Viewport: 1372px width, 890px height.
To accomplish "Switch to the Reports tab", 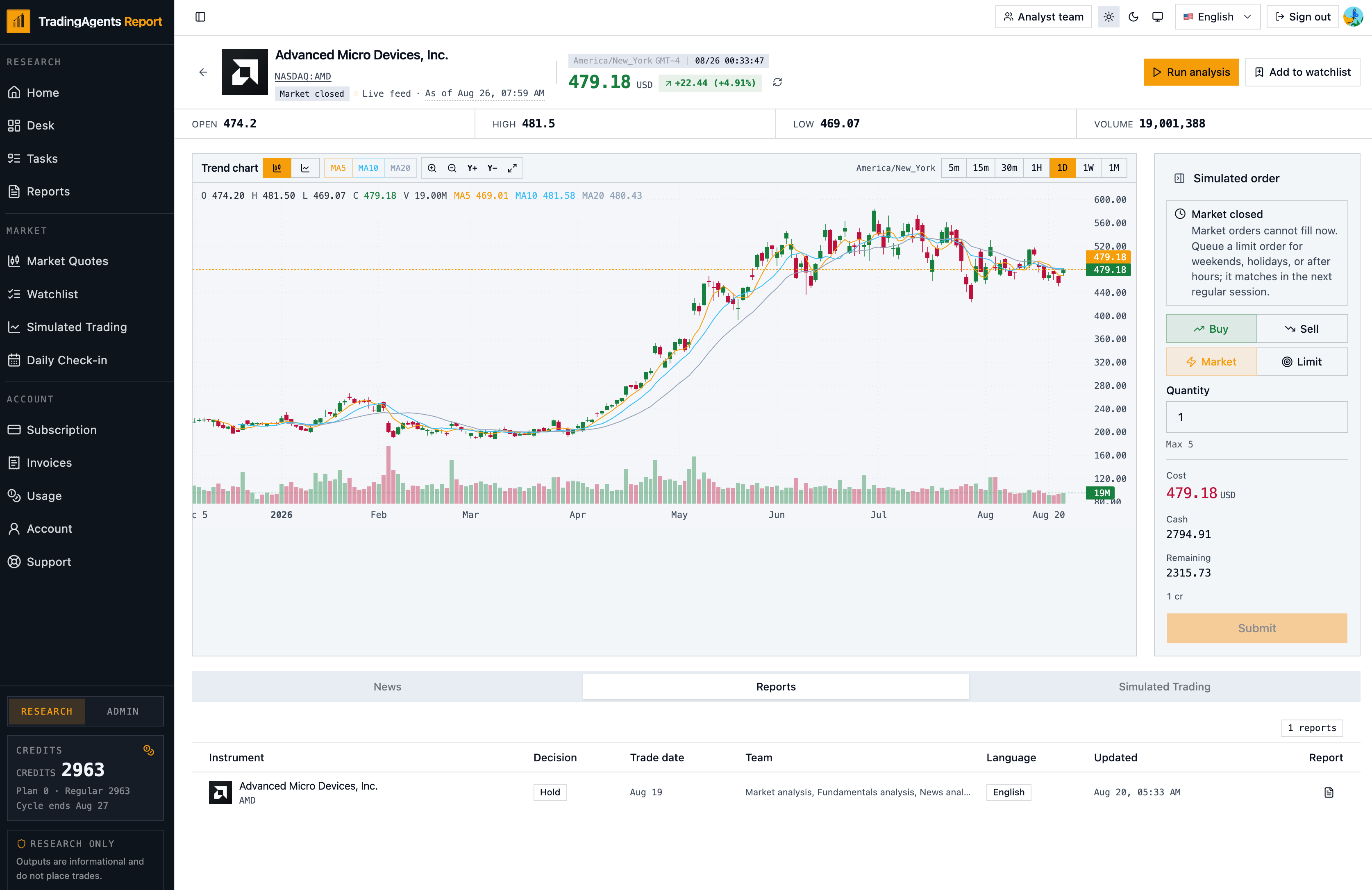I will coord(775,686).
